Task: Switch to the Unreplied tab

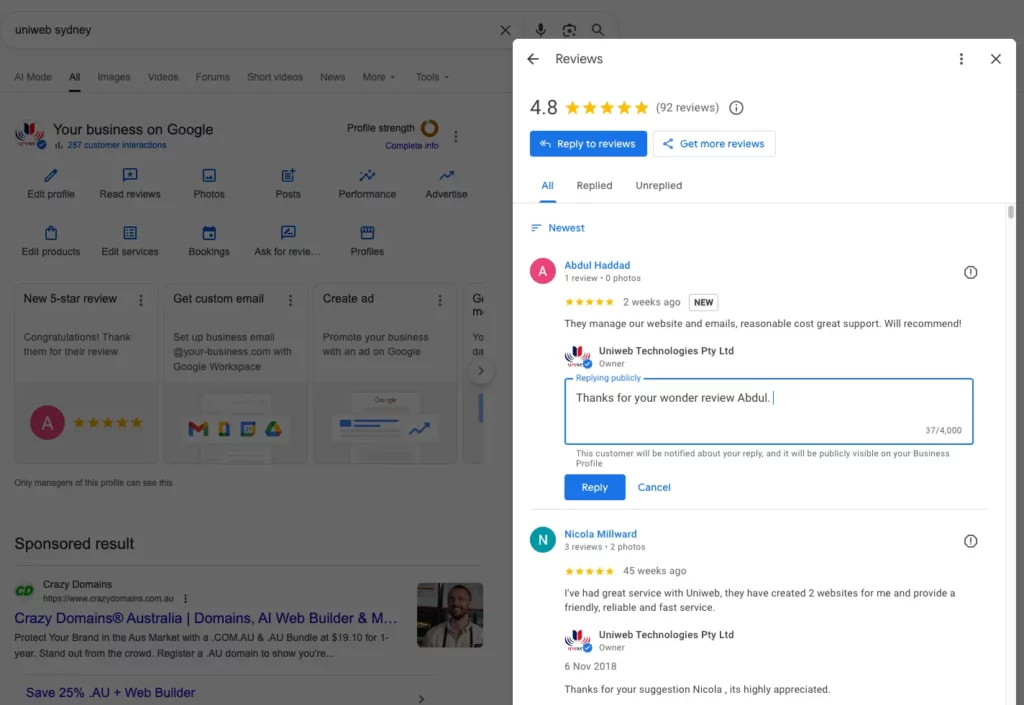Action: coord(659,185)
